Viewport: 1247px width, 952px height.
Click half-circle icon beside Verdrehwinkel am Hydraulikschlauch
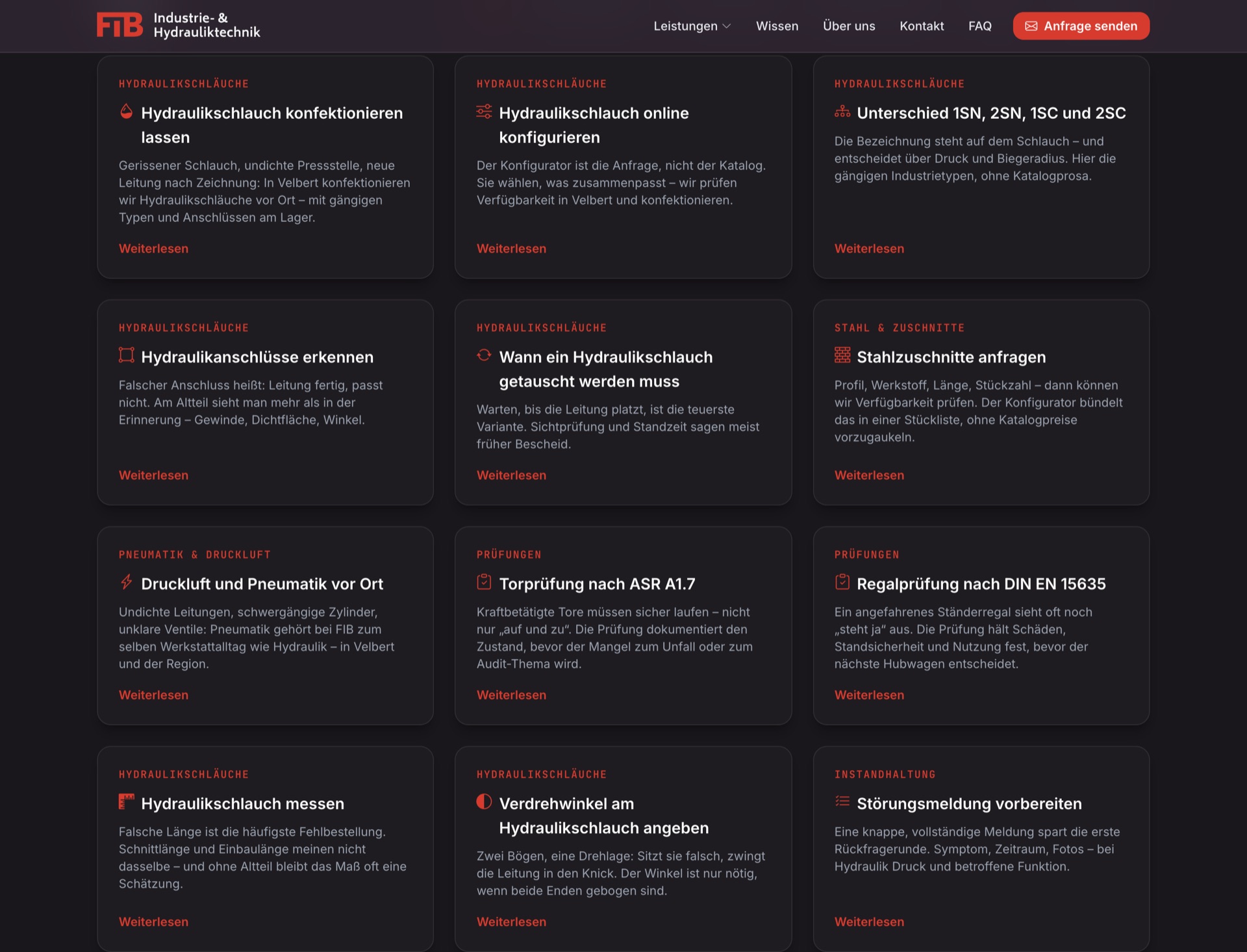coord(484,802)
